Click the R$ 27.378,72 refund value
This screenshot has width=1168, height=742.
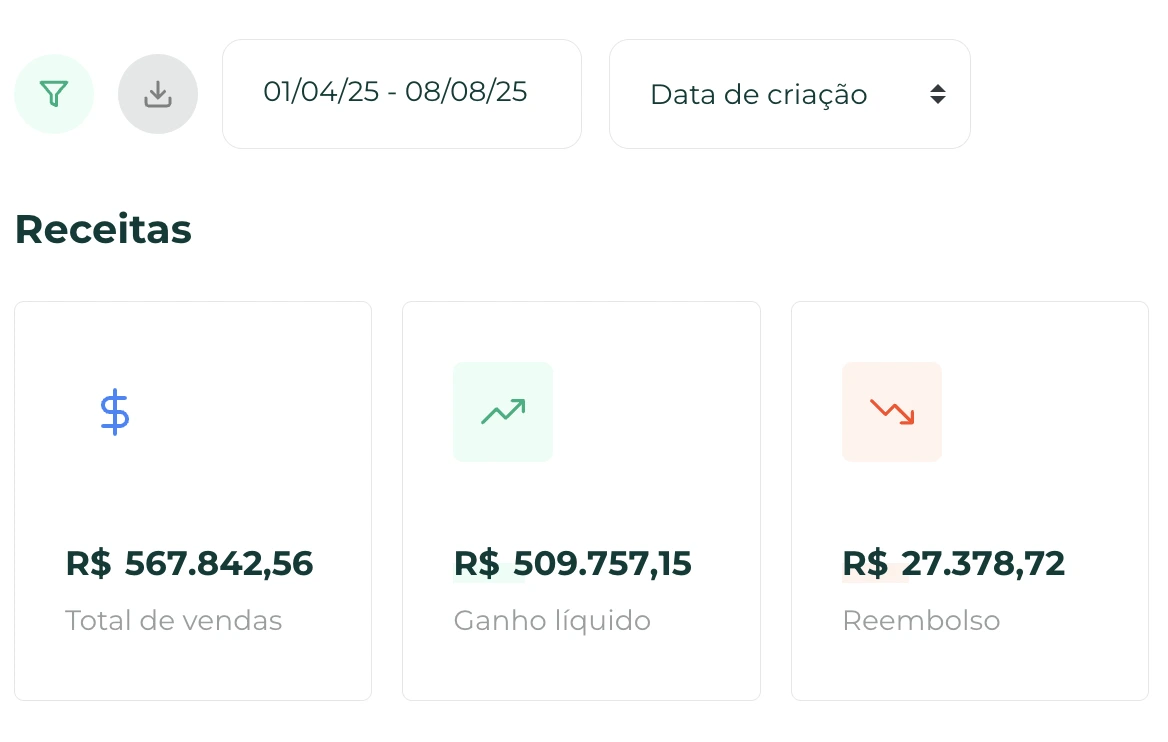click(x=954, y=563)
